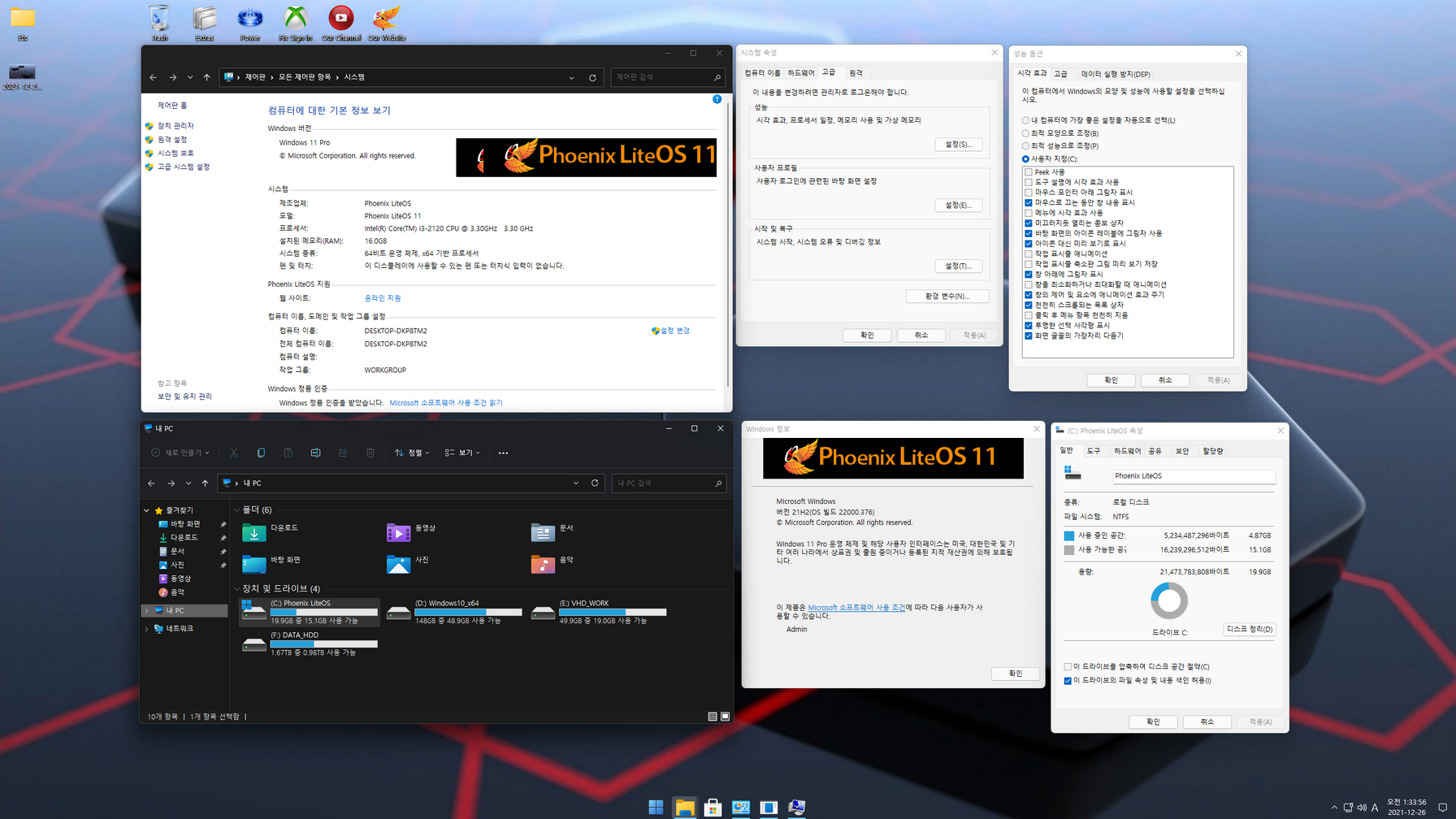Switch to 원격 tab in 시스템 속성
Viewport: 1456px width, 819px height.
point(856,73)
